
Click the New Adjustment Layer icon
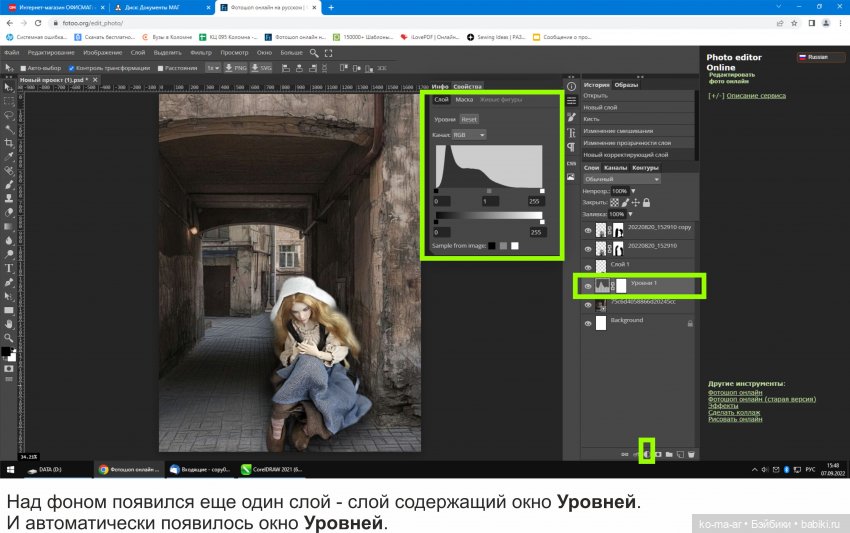(647, 454)
